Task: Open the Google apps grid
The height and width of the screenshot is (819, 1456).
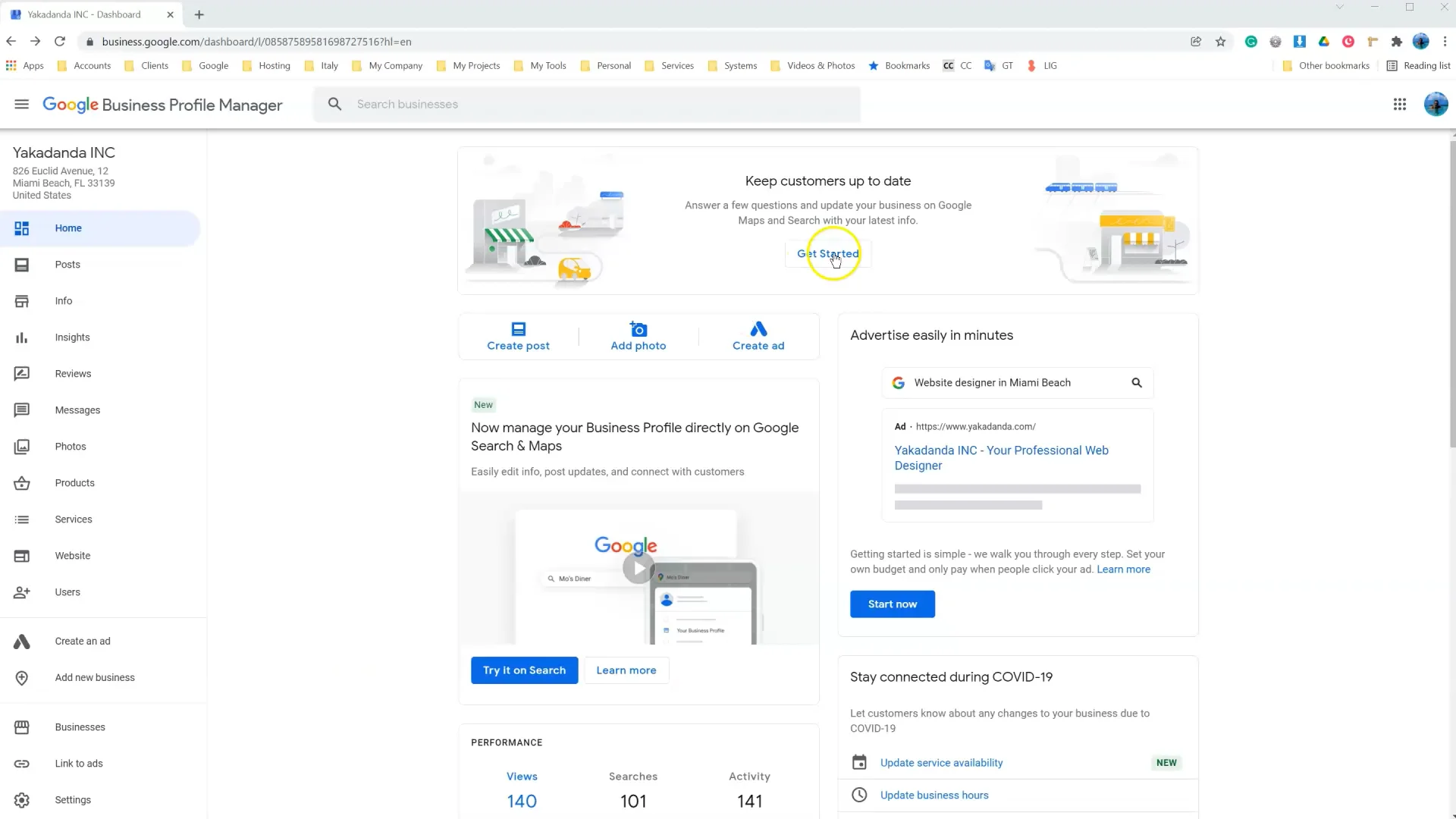Action: tap(1400, 104)
